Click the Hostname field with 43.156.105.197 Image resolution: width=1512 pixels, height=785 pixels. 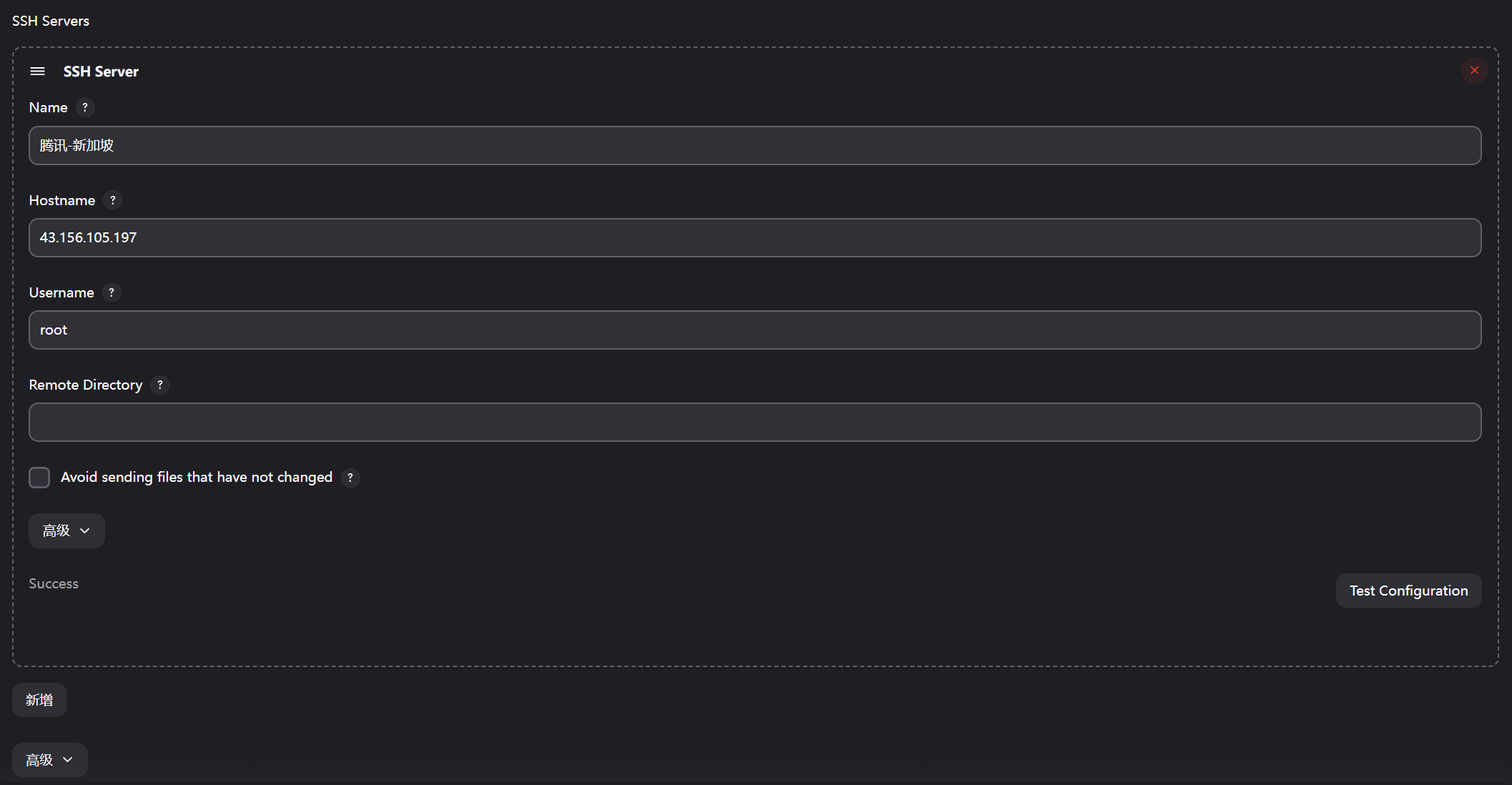point(755,238)
